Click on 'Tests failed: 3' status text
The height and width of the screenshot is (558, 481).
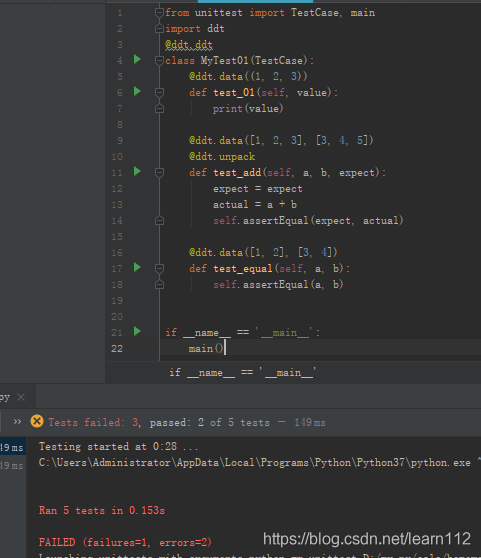94,422
